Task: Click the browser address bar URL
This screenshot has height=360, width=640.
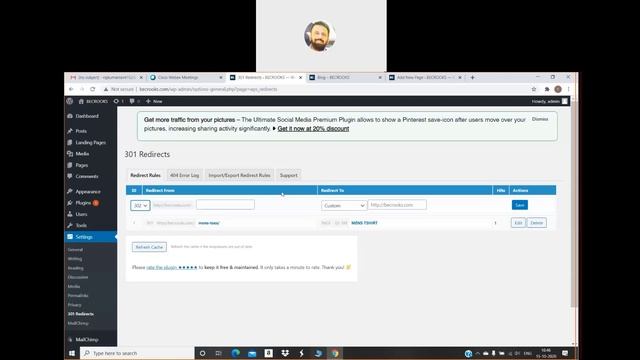Action: click(208, 89)
